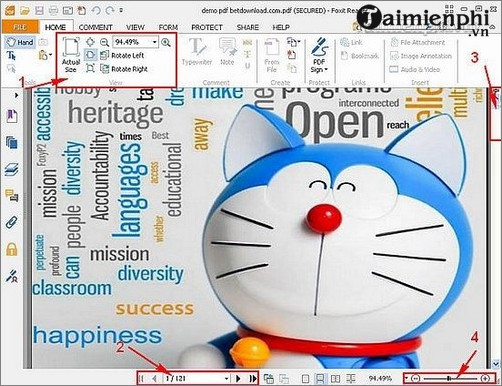
Task: Select the Typewriter tool
Action: [197, 52]
